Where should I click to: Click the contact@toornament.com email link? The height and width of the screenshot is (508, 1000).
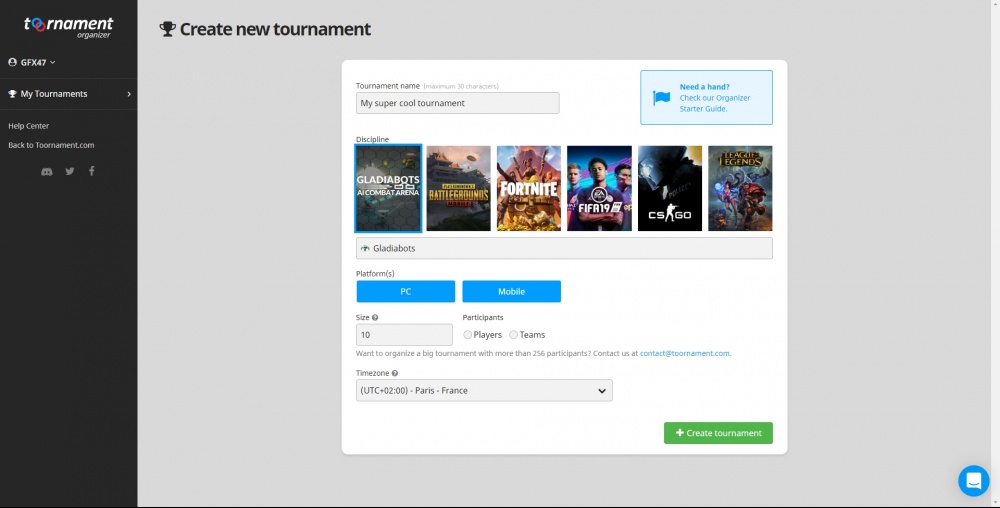[685, 353]
